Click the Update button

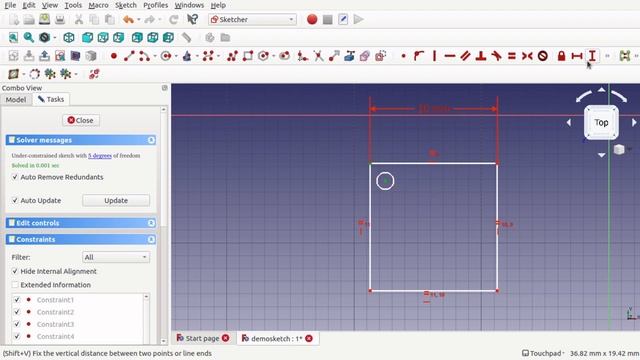pyautogui.click(x=116, y=200)
